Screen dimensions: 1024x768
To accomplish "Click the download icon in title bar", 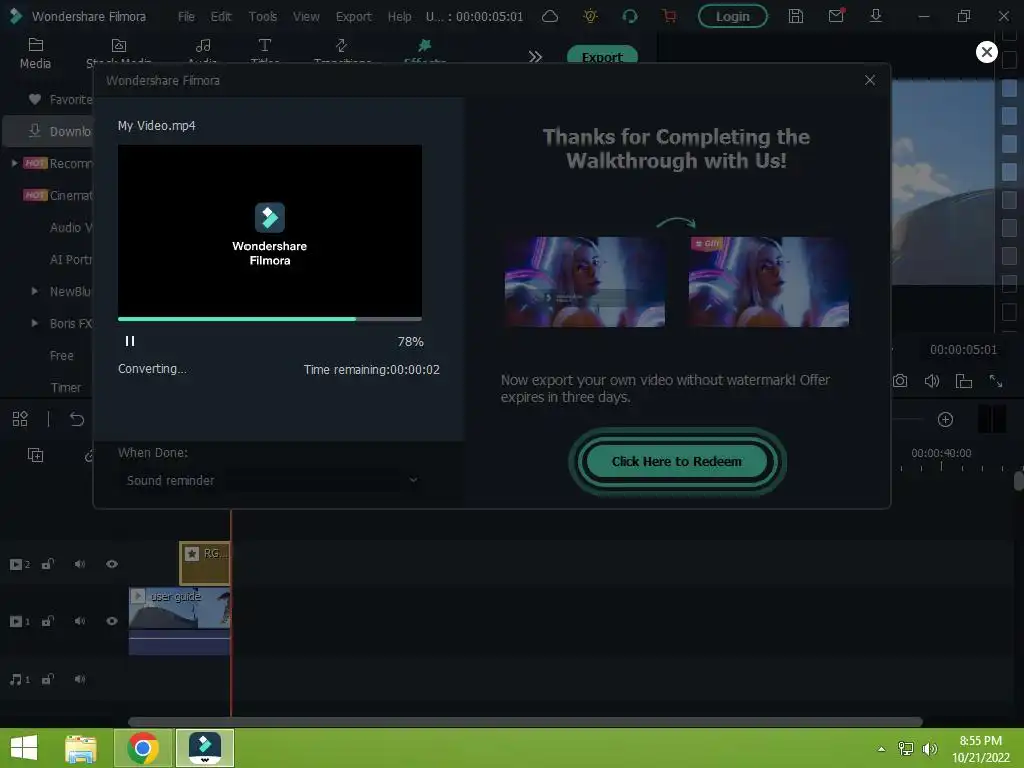I will 876,16.
